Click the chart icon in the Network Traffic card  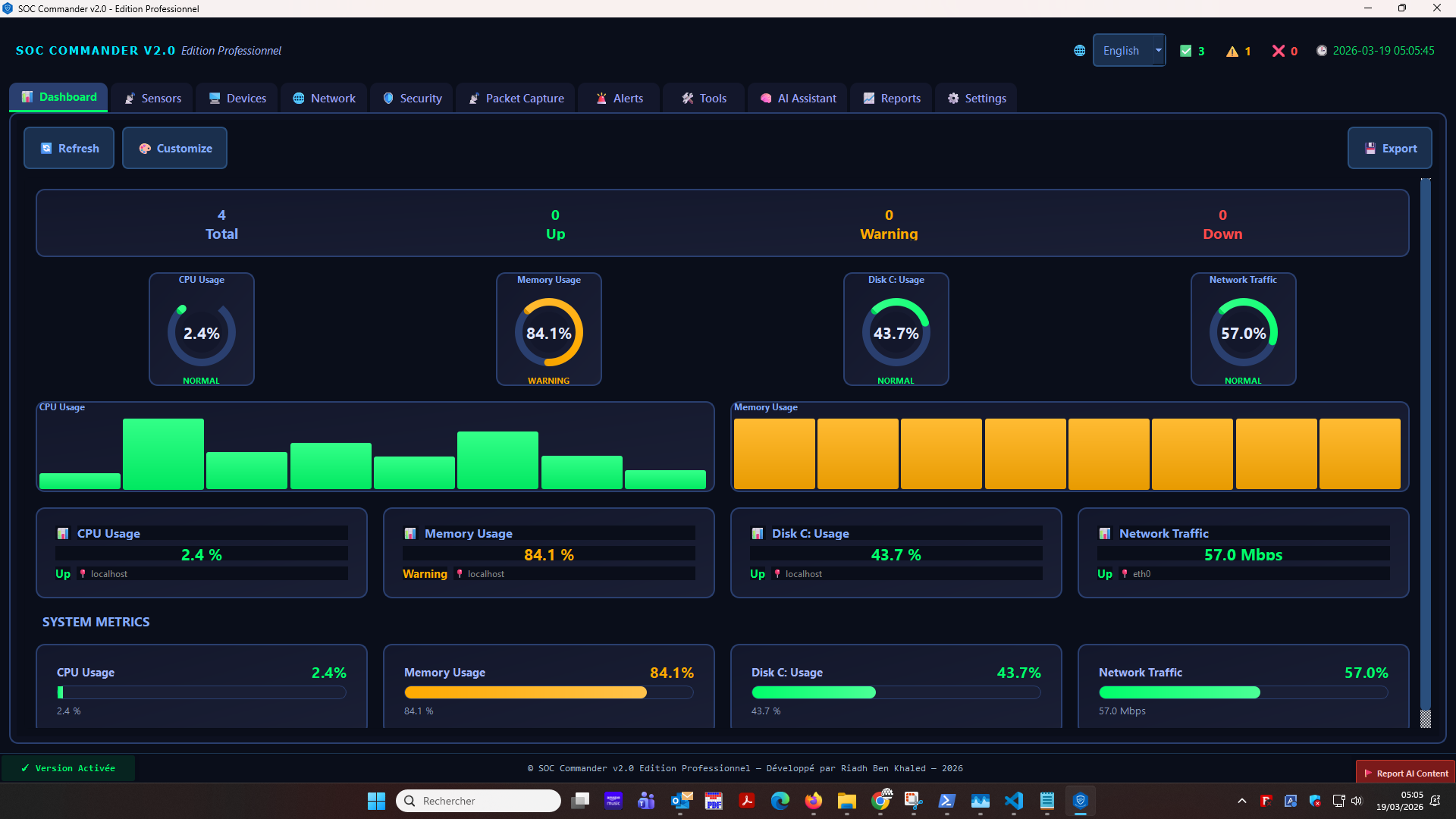pyautogui.click(x=1105, y=534)
